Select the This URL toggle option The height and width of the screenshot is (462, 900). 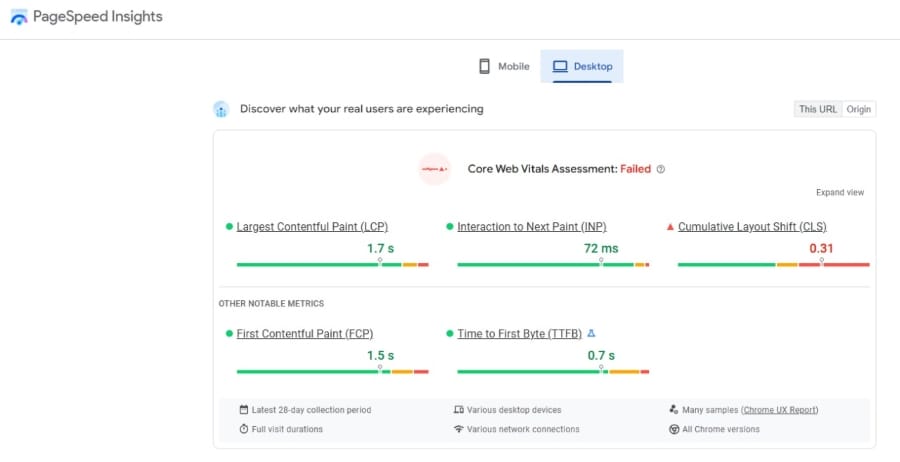(817, 109)
